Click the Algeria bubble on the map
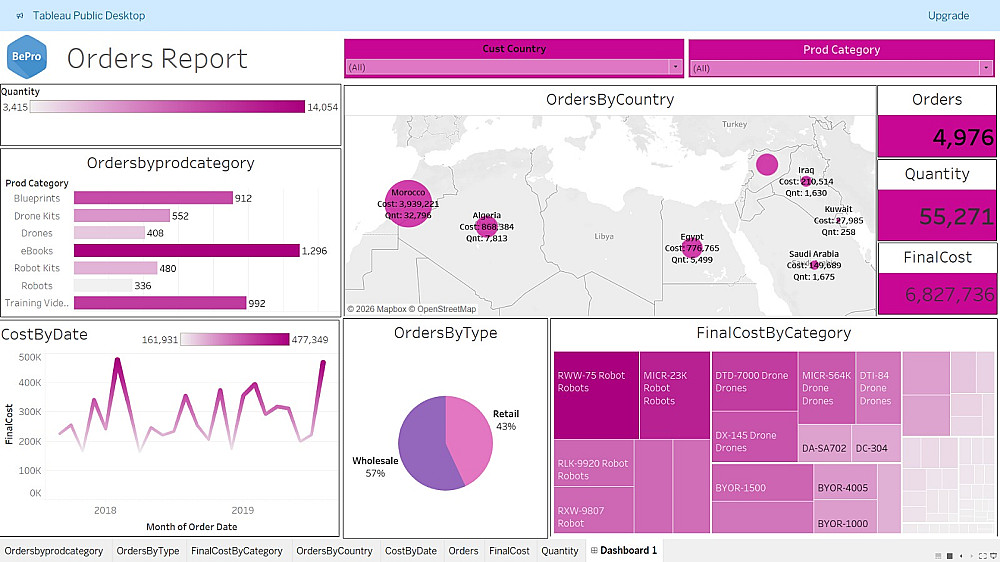This screenshot has height=562, width=1000. click(487, 226)
